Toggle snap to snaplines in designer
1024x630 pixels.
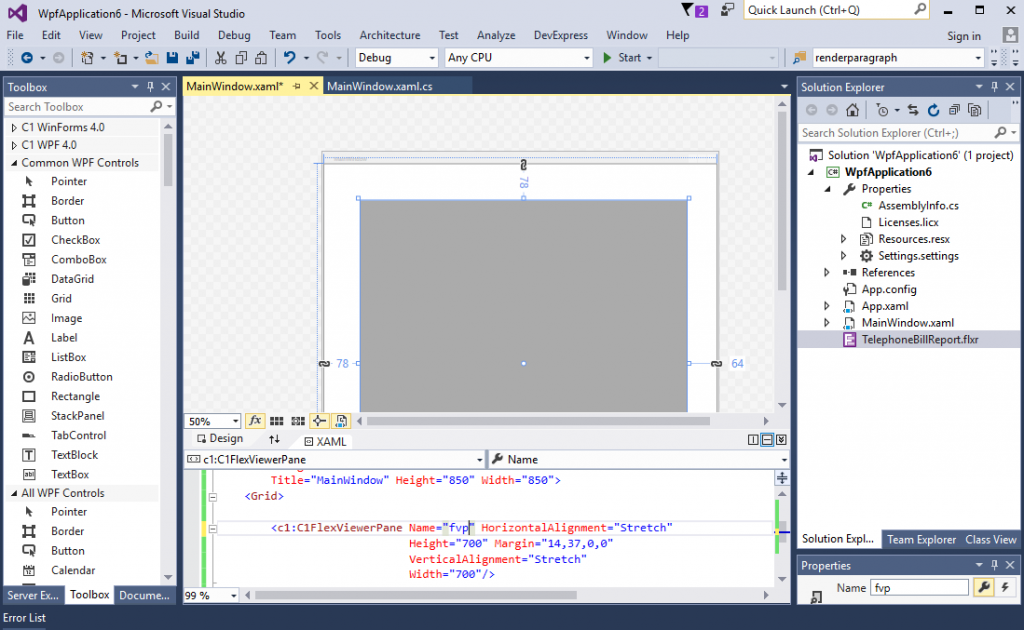click(x=319, y=421)
